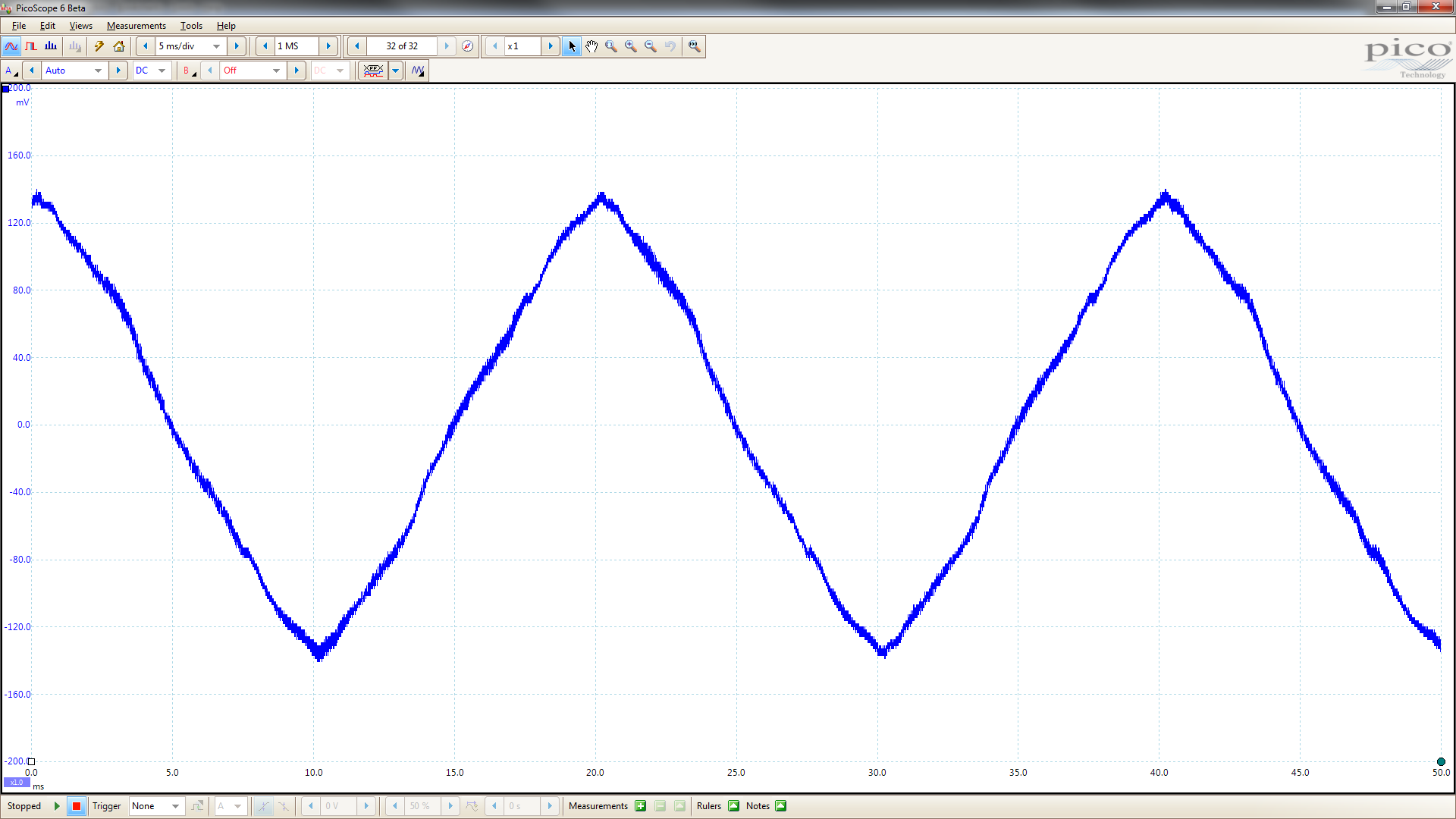Open the Buffer Navigator compass icon

(x=468, y=46)
